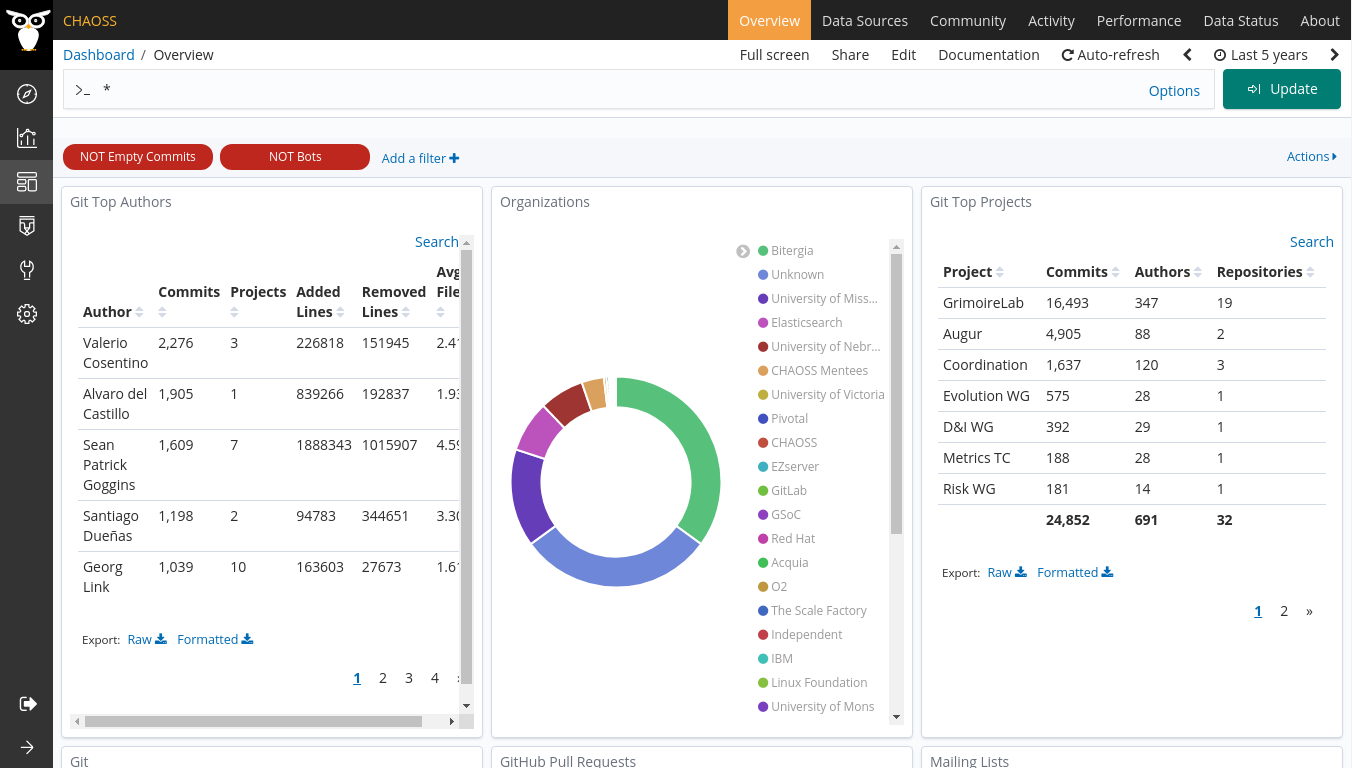Open the Management gear icon in sidebar
Screen dimensions: 1352x768
click(27, 314)
